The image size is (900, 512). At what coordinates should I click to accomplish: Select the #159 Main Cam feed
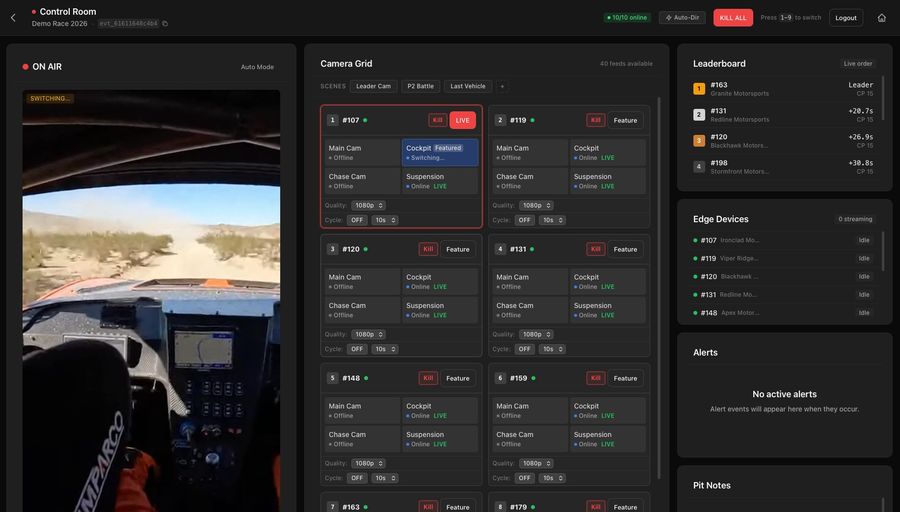pos(530,410)
